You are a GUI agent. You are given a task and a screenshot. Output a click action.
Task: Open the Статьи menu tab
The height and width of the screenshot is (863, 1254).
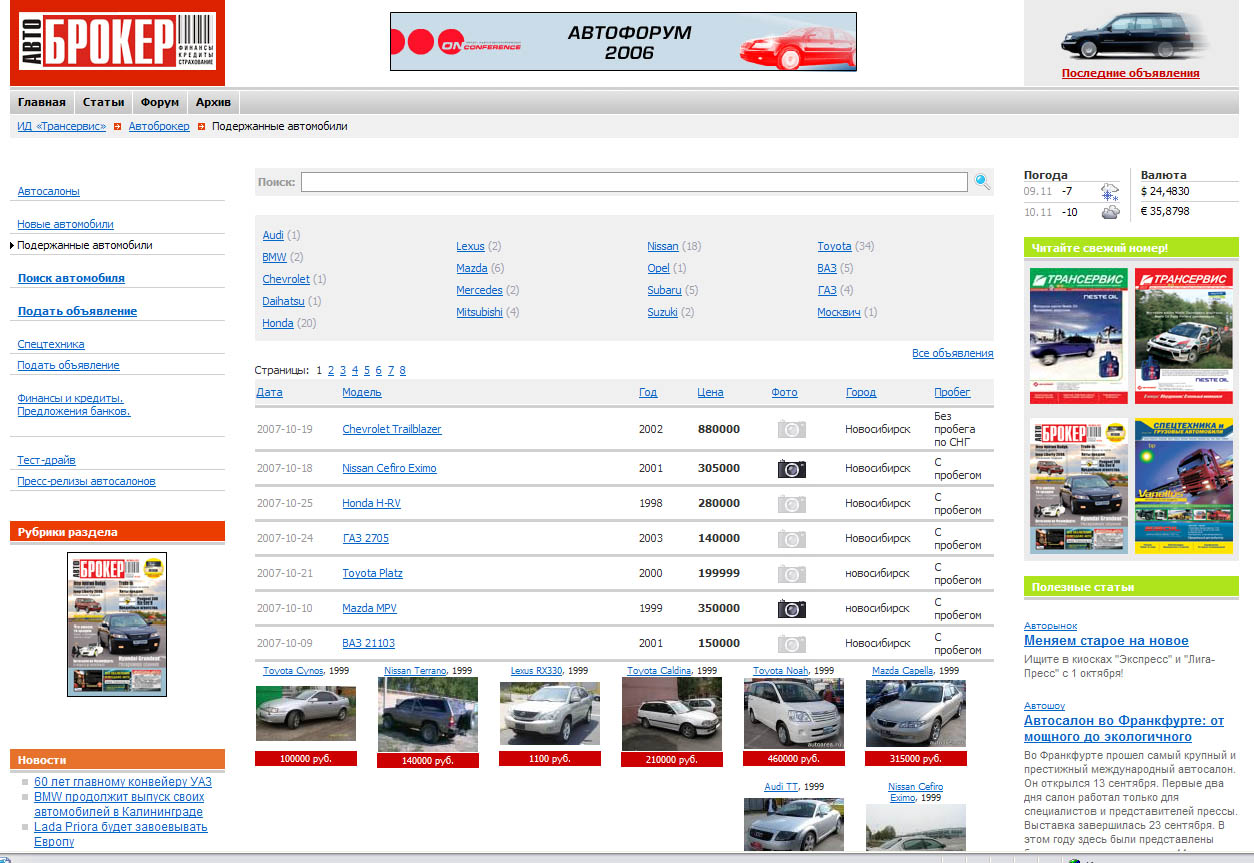pos(104,102)
